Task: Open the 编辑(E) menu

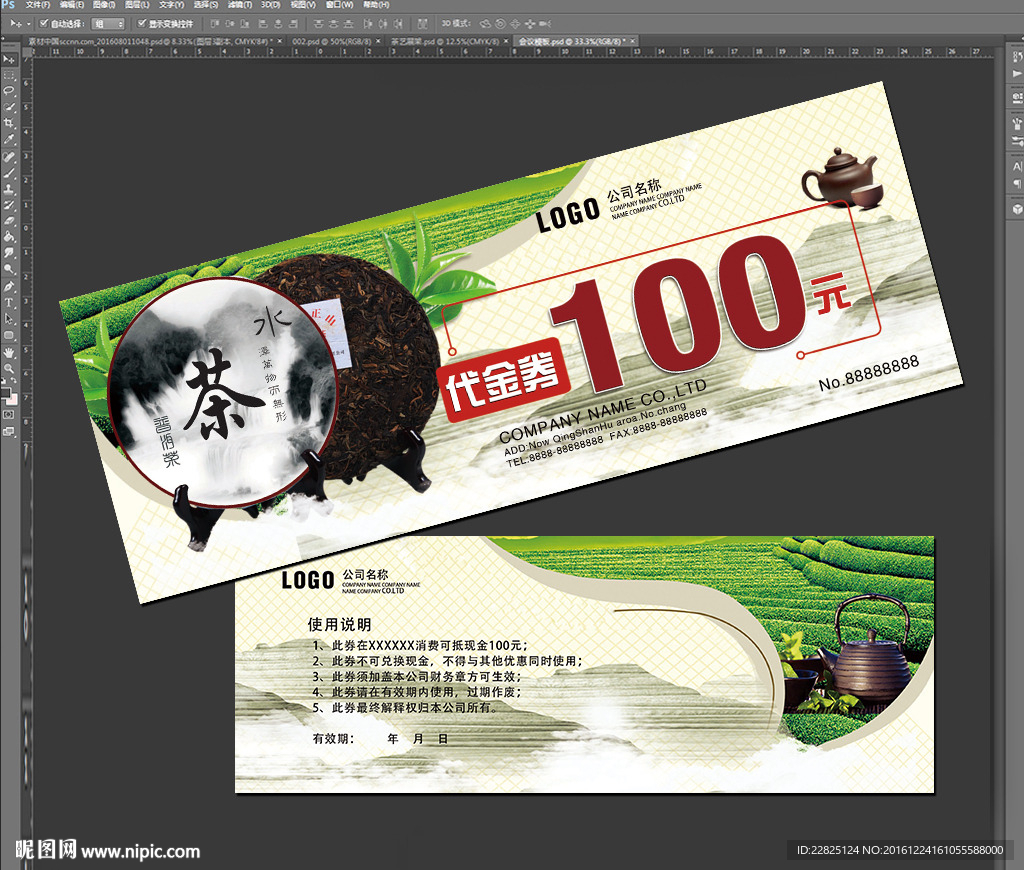Action: [x=72, y=5]
